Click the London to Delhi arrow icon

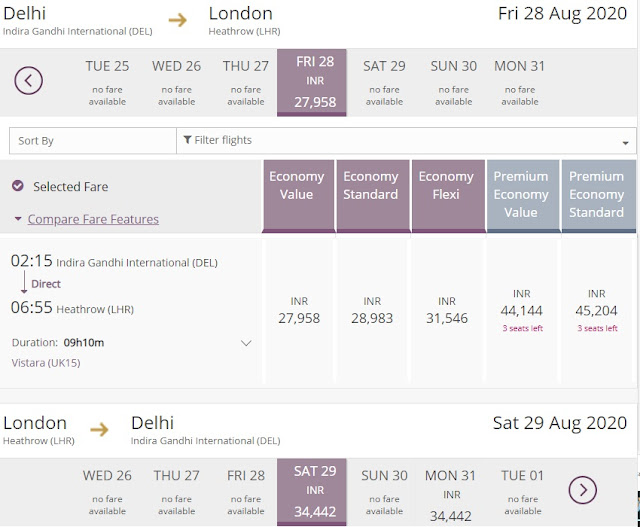click(x=99, y=429)
